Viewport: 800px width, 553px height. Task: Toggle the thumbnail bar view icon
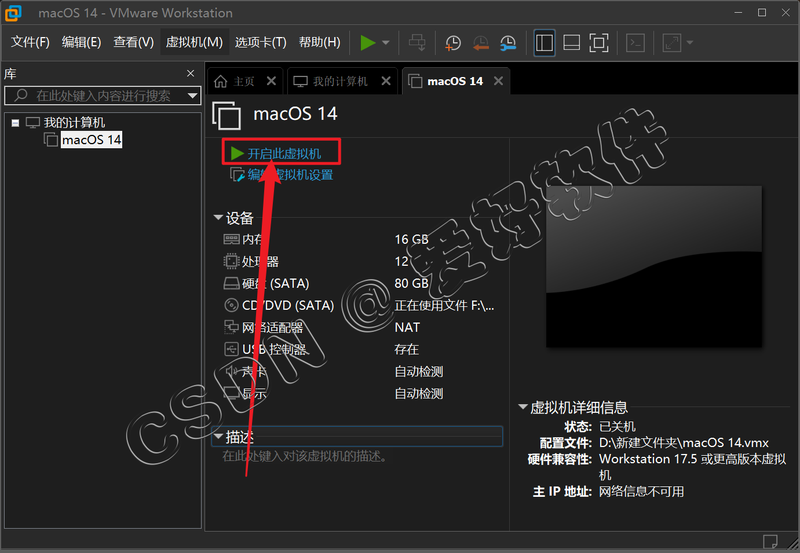tap(571, 42)
